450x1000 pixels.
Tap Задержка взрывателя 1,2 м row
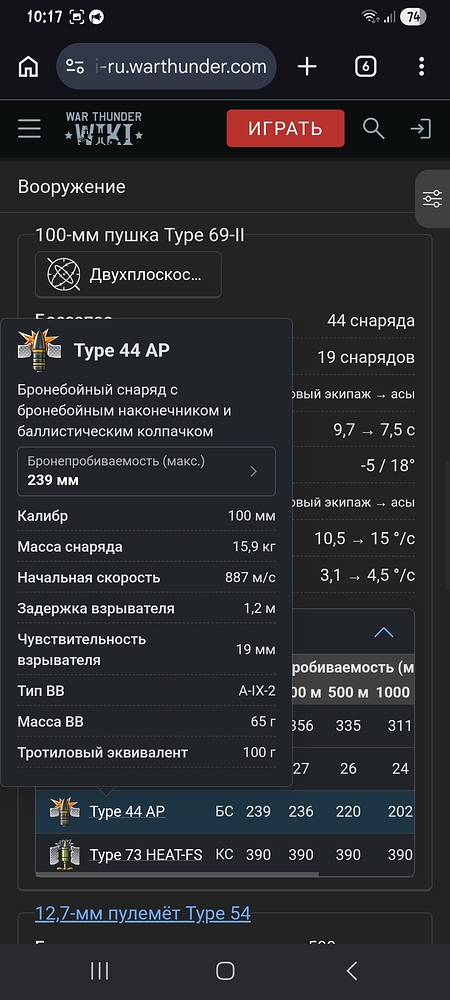pyautogui.click(x=146, y=608)
